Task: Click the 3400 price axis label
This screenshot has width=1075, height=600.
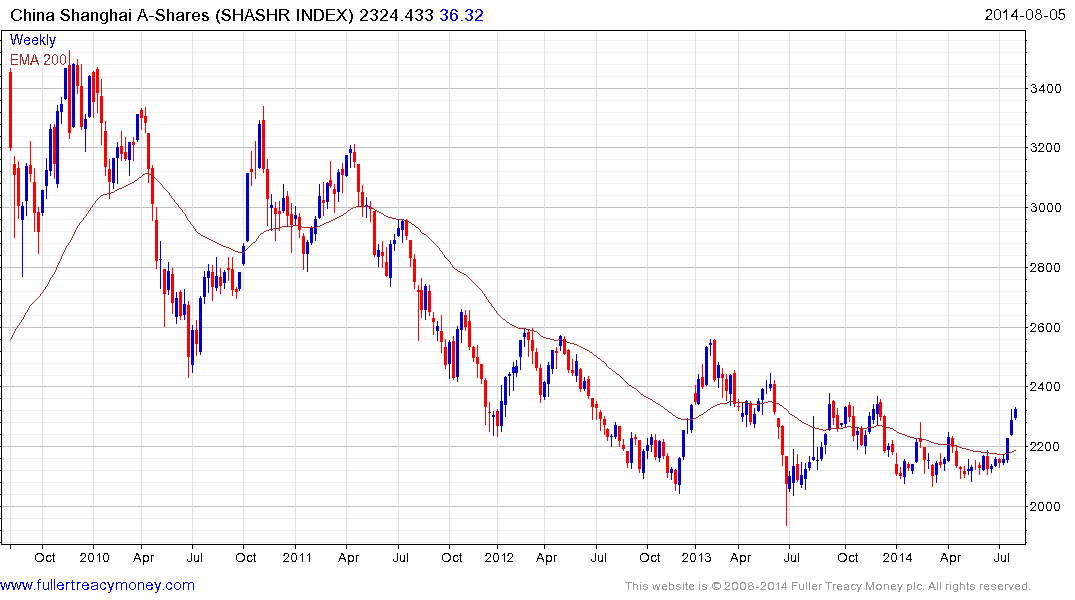Action: pos(1046,88)
